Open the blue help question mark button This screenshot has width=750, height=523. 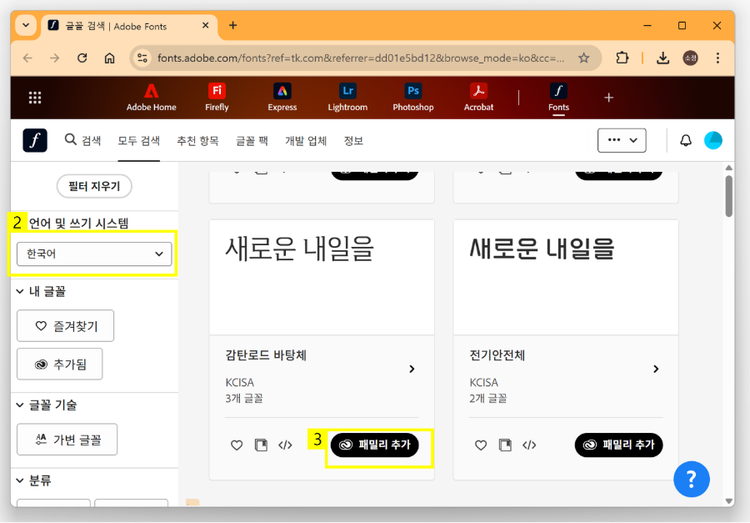point(691,479)
